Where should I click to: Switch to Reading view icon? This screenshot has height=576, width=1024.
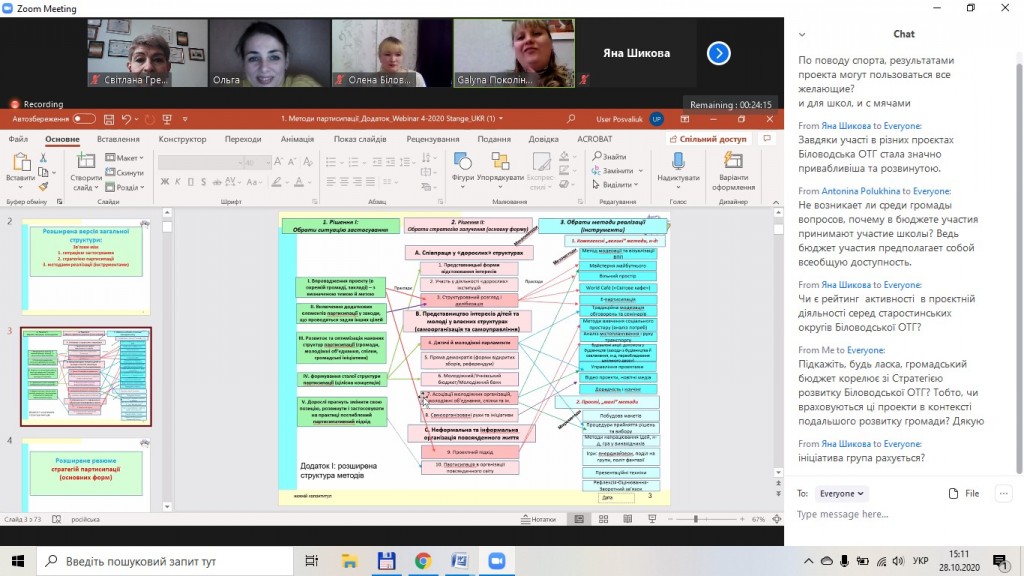[628, 519]
